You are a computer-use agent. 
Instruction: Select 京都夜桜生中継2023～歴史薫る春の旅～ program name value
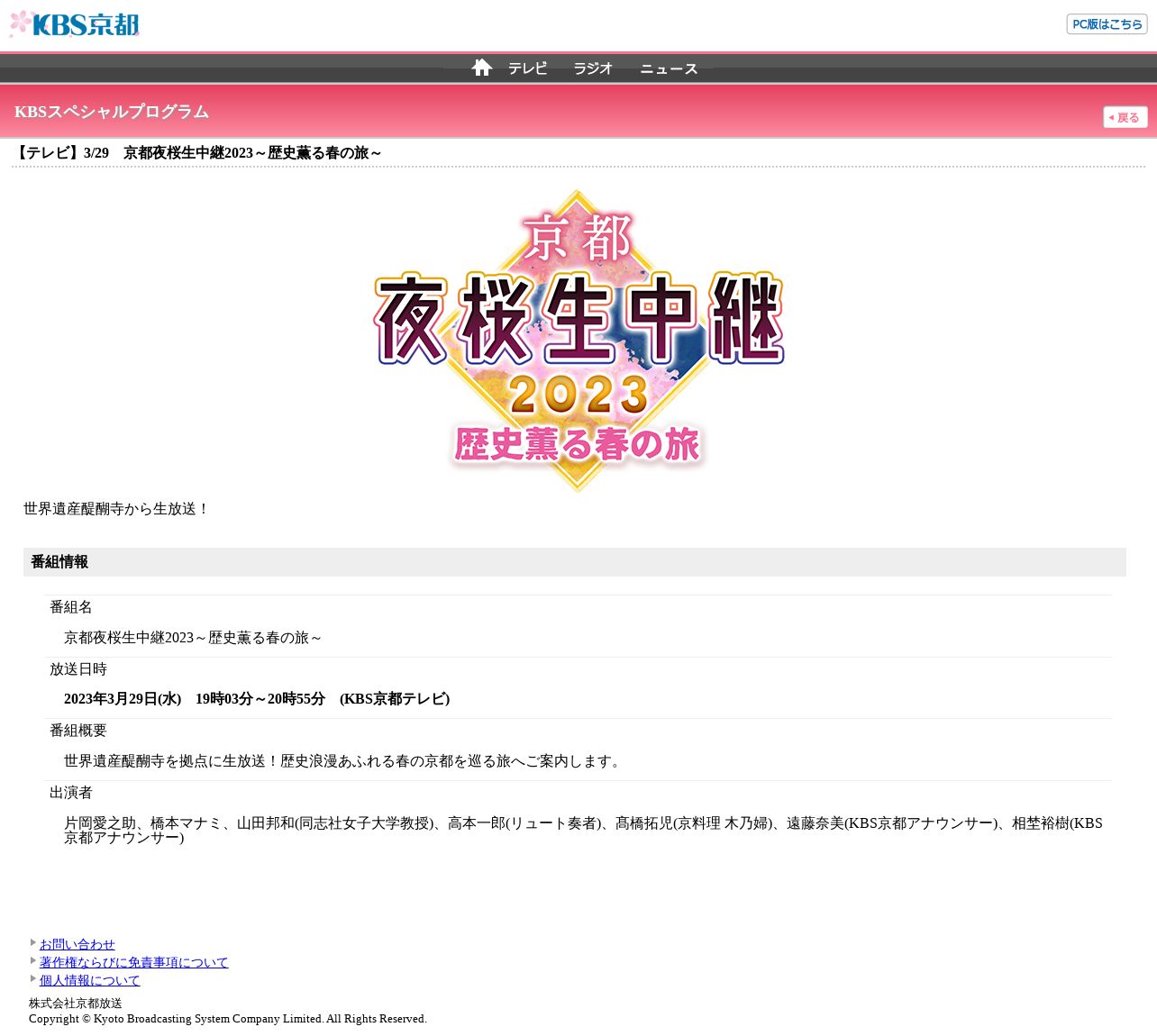[x=193, y=638]
